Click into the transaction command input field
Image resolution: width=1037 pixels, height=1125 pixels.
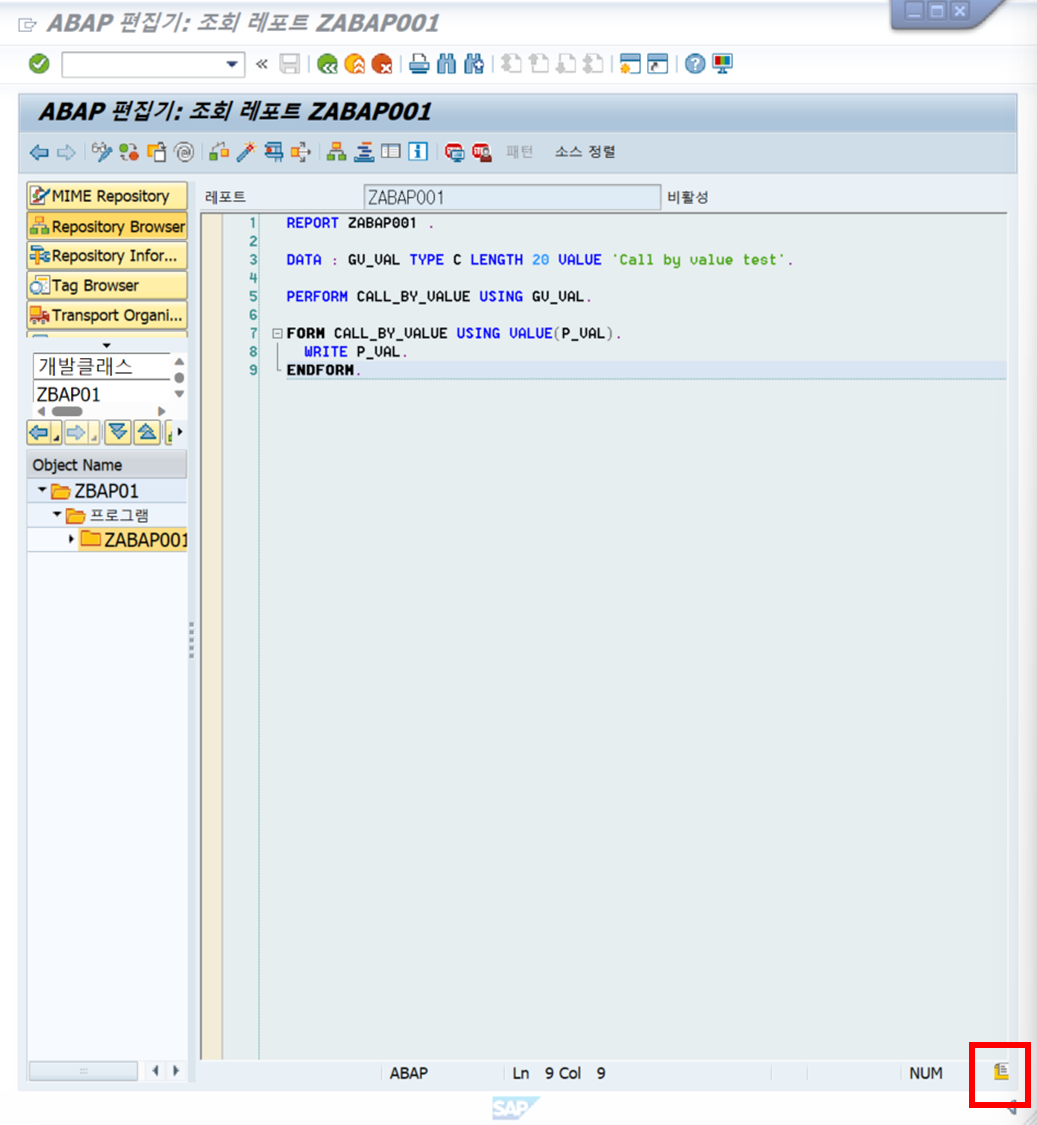[144, 65]
